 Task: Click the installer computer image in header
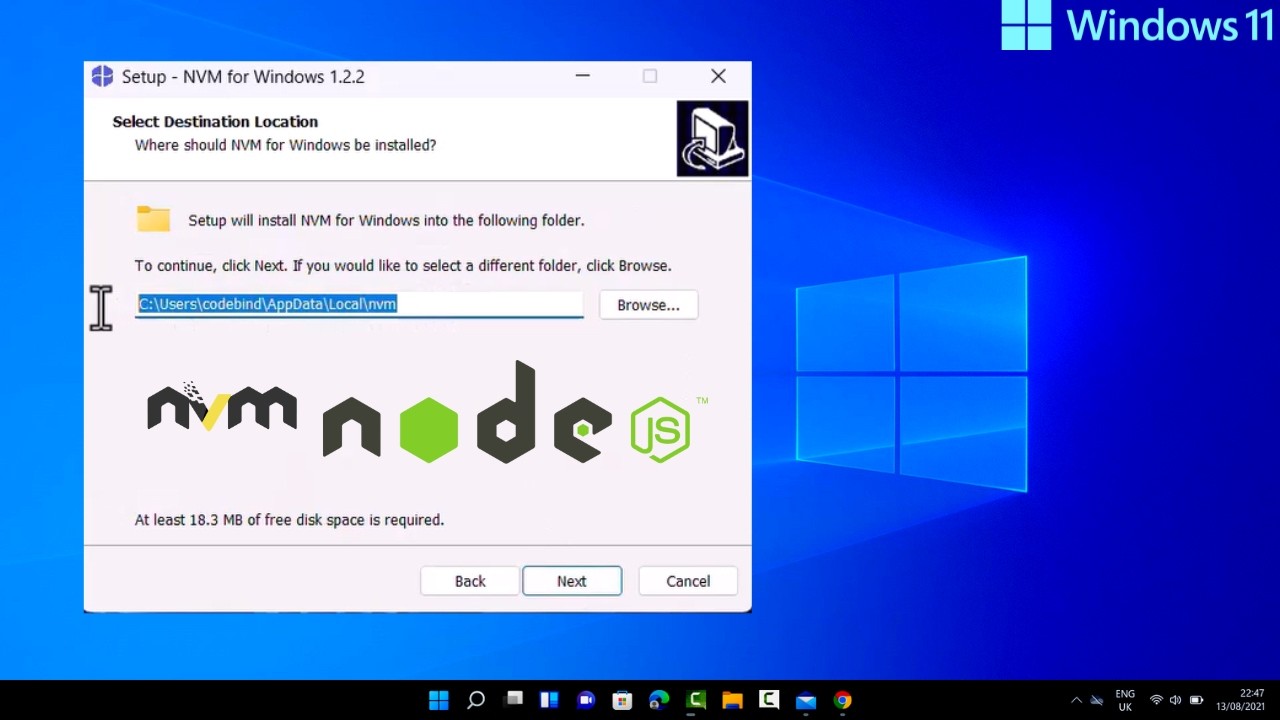(712, 138)
